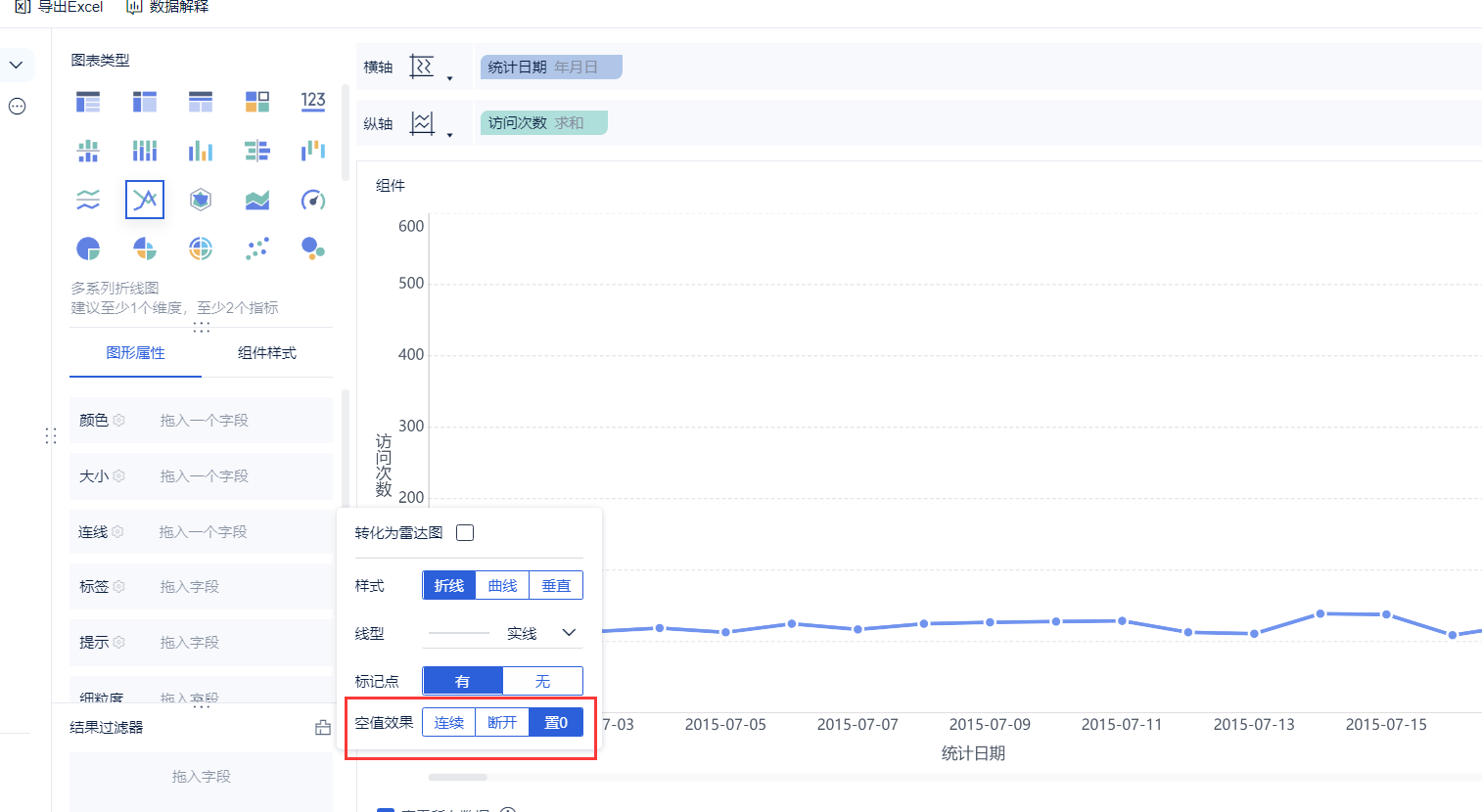This screenshot has width=1482, height=812.
Task: Choose the gauge dashboard chart type
Action: (313, 200)
